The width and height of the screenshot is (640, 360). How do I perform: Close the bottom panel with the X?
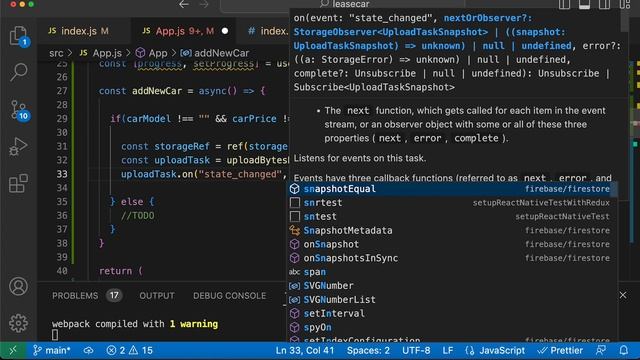click(623, 295)
